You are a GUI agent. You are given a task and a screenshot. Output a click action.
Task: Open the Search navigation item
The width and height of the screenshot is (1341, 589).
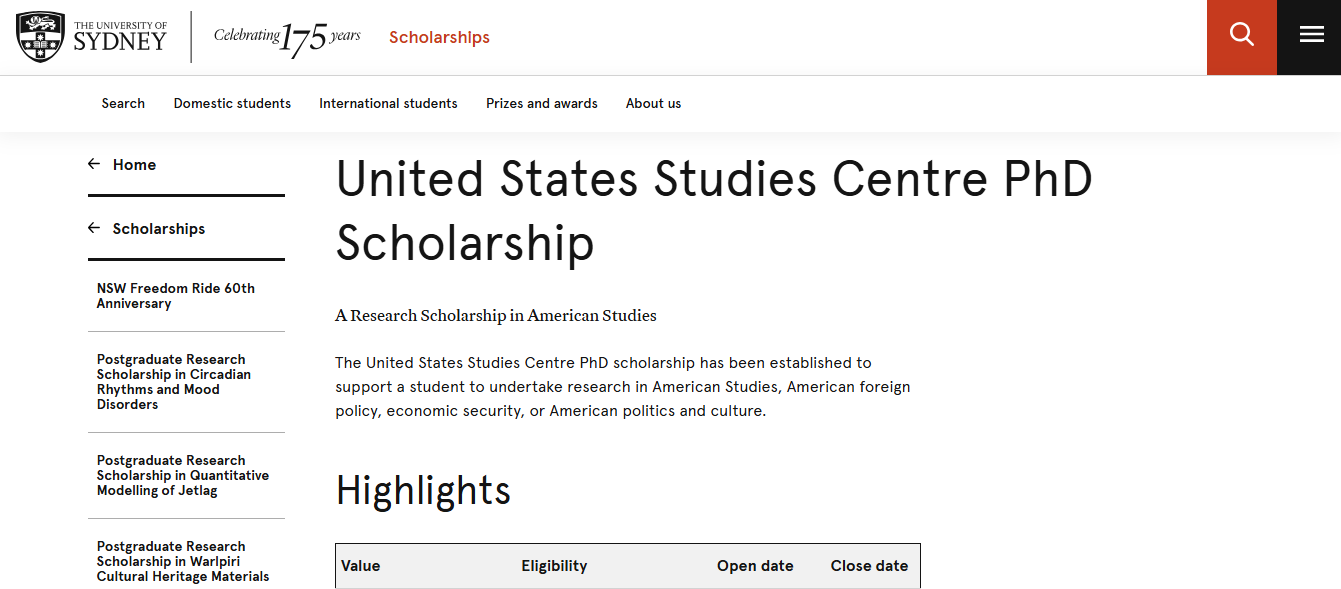tap(123, 103)
